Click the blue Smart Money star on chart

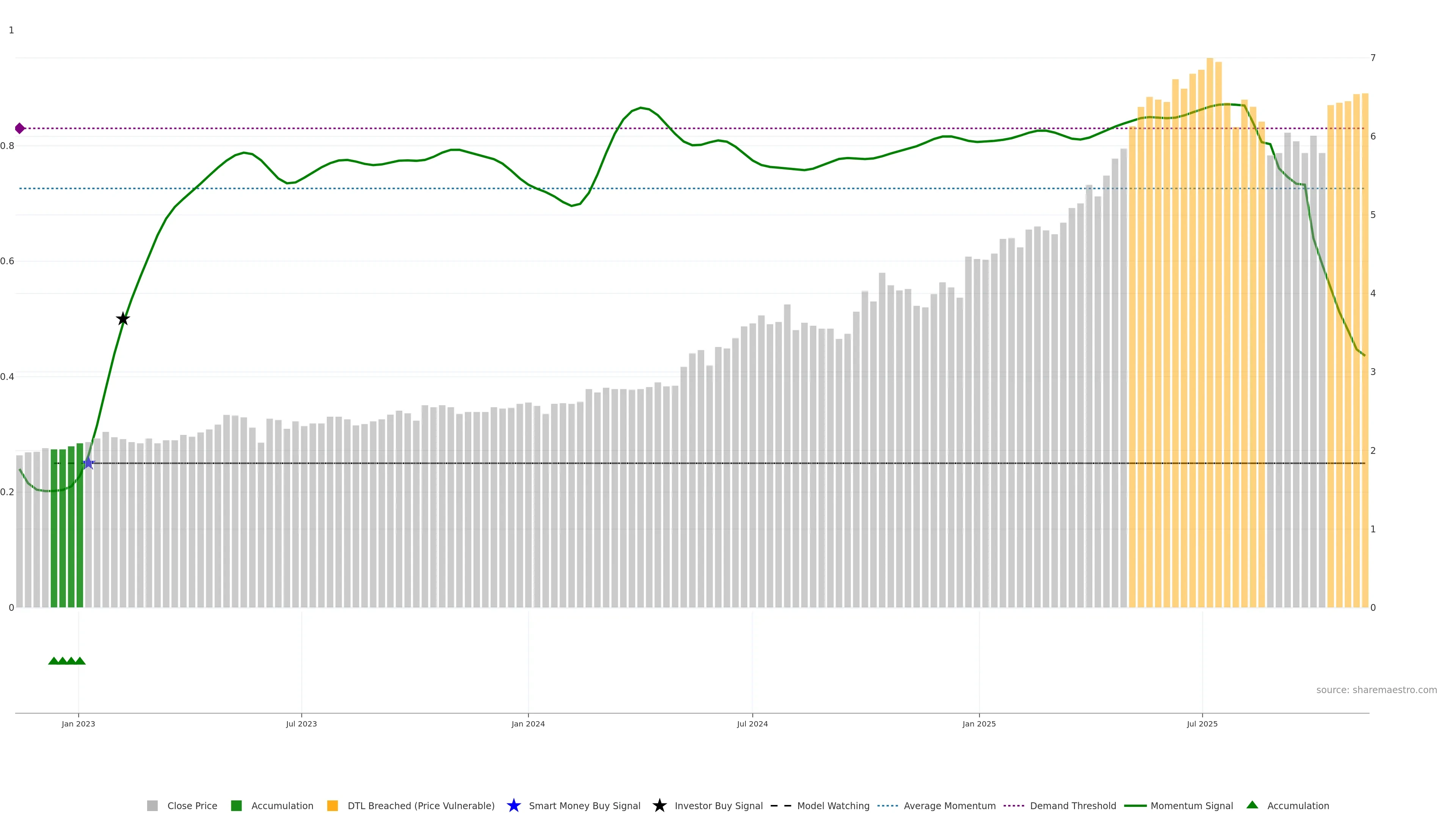(x=88, y=463)
